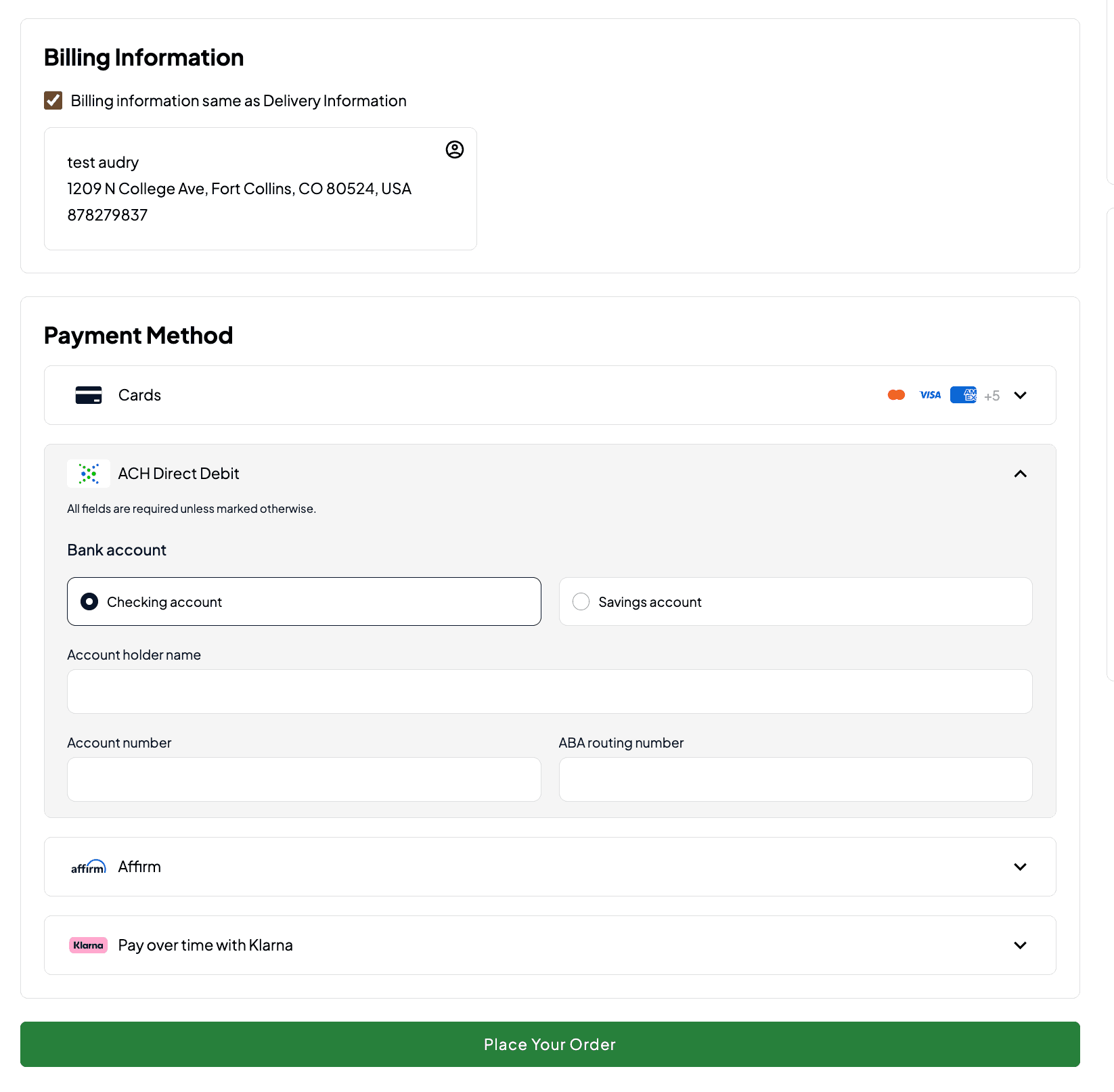Image resolution: width=1114 pixels, height=1092 pixels.
Task: Select the Checking account radio button
Action: coord(89,601)
